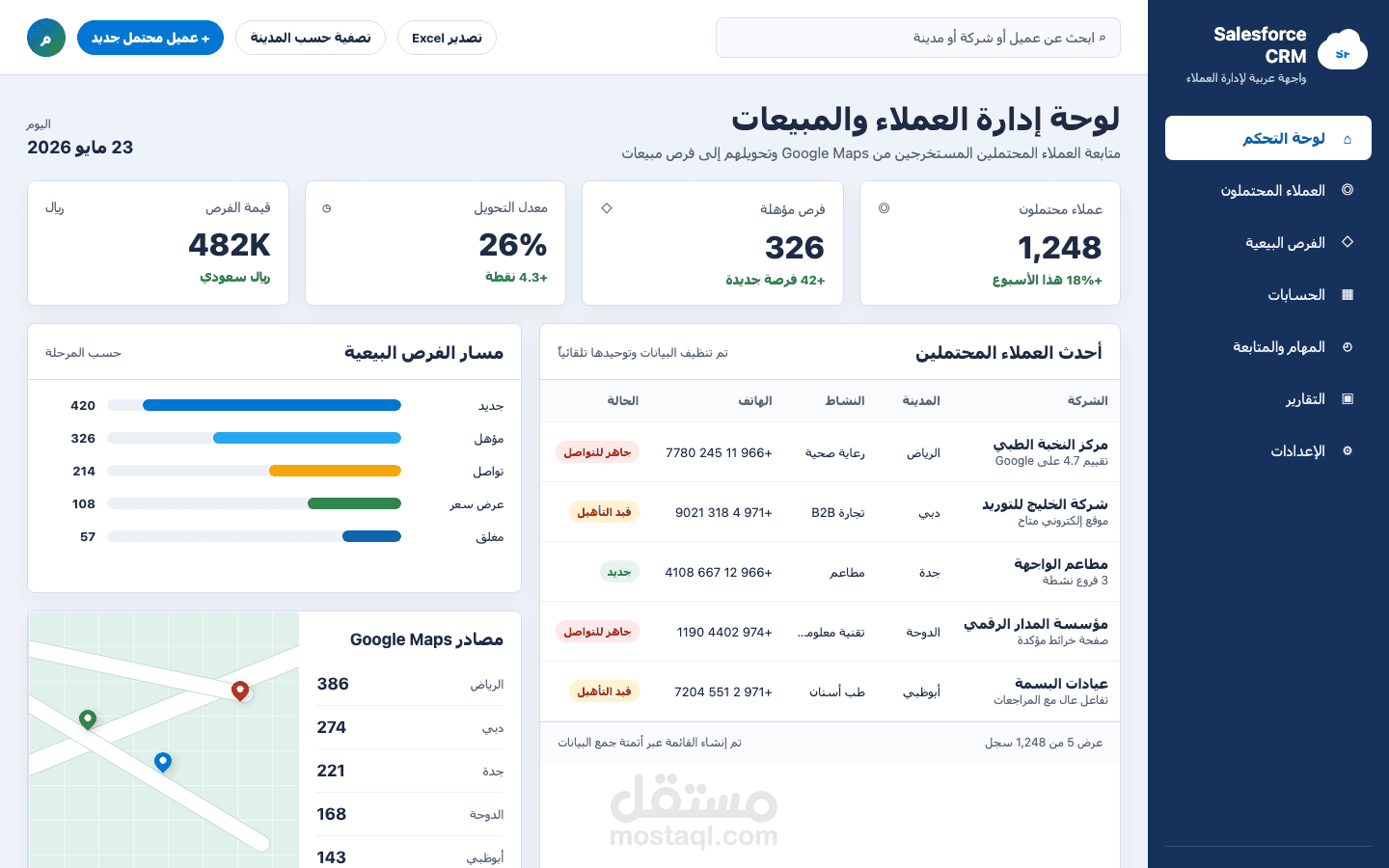
Task: Click الرياض row with 386 sources
Action: (x=410, y=684)
